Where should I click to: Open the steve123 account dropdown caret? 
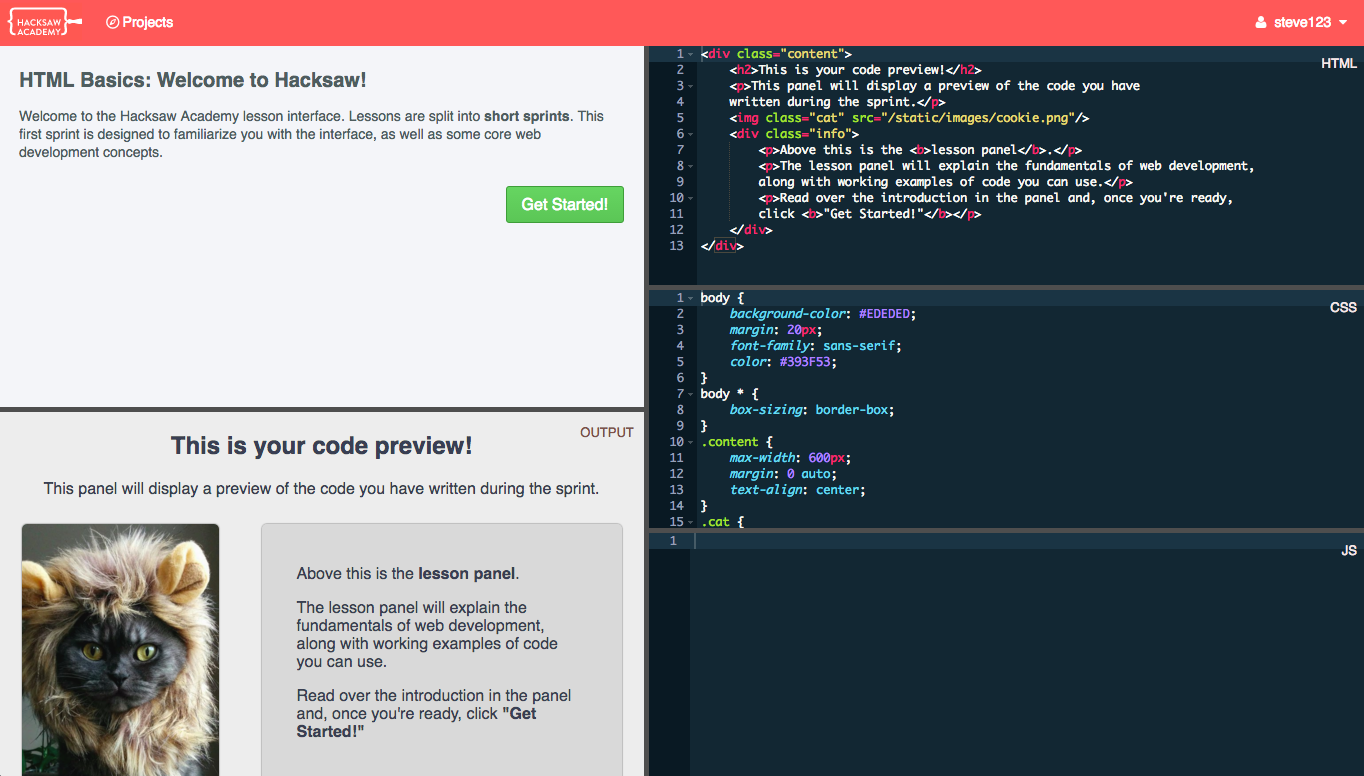(1343, 23)
